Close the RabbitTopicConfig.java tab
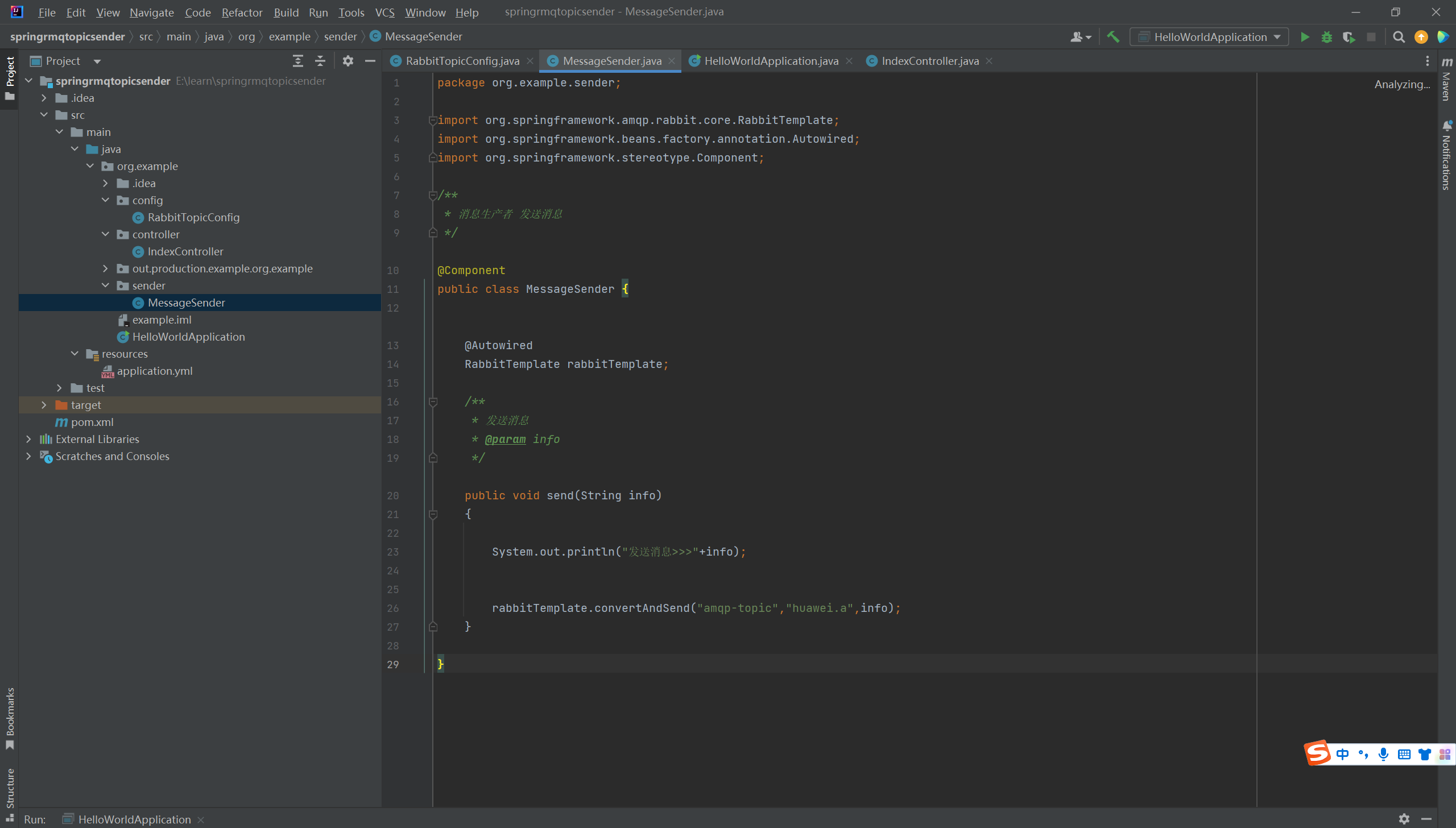 tap(530, 61)
